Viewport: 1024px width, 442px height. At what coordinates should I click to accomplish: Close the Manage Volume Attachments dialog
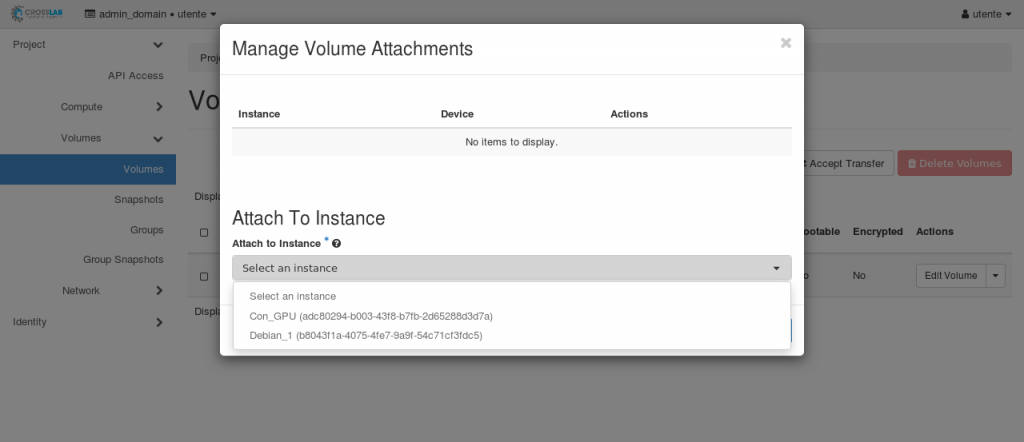pos(785,43)
